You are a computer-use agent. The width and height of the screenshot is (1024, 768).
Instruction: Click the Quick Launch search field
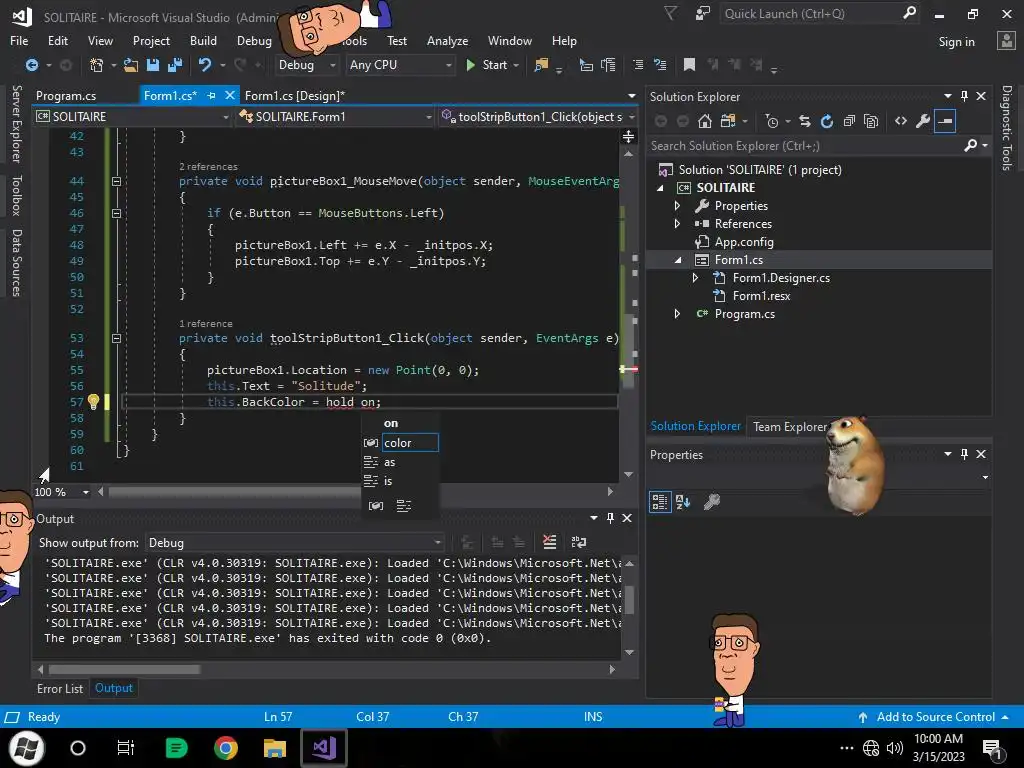pos(810,14)
